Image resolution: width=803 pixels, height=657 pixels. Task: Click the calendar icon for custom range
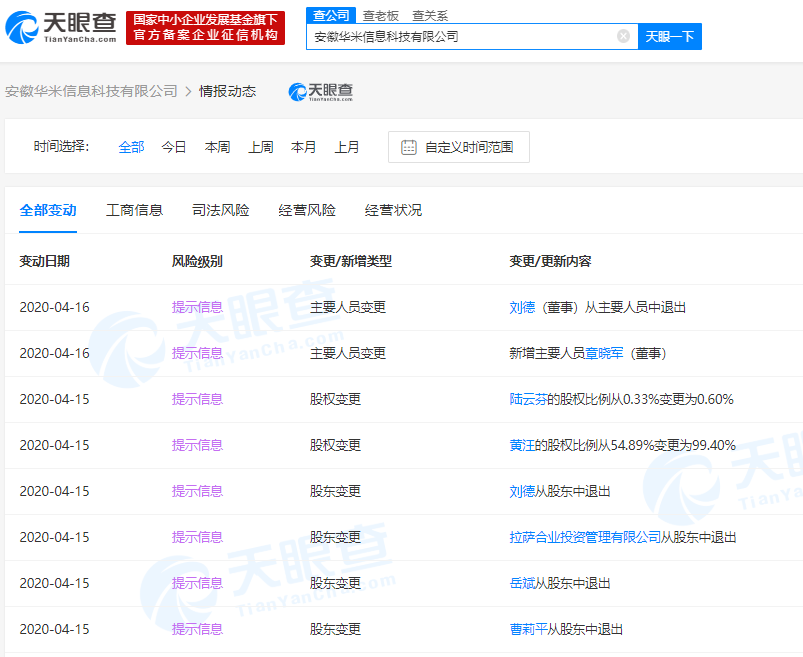(x=408, y=147)
